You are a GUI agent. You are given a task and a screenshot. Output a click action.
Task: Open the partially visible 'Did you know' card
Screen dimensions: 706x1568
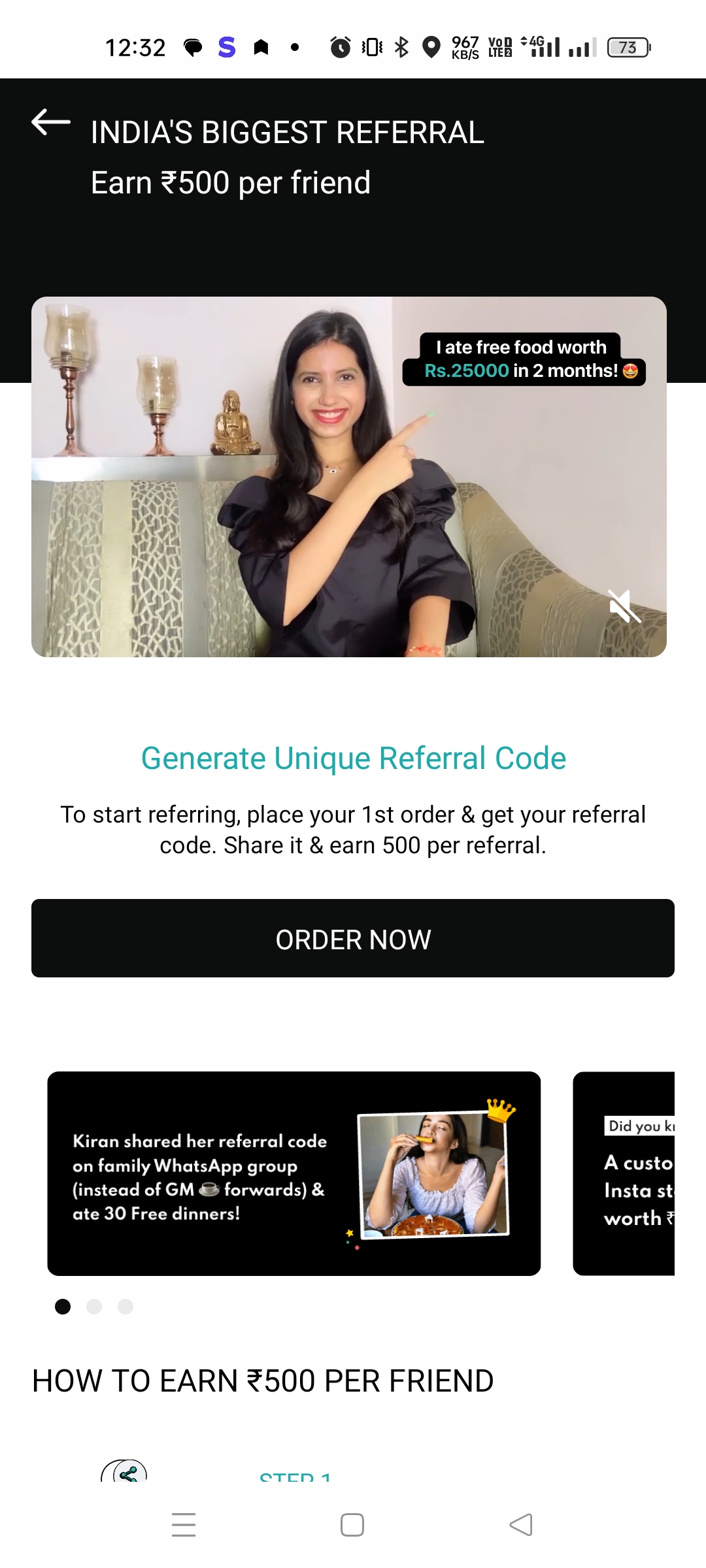[624, 1173]
